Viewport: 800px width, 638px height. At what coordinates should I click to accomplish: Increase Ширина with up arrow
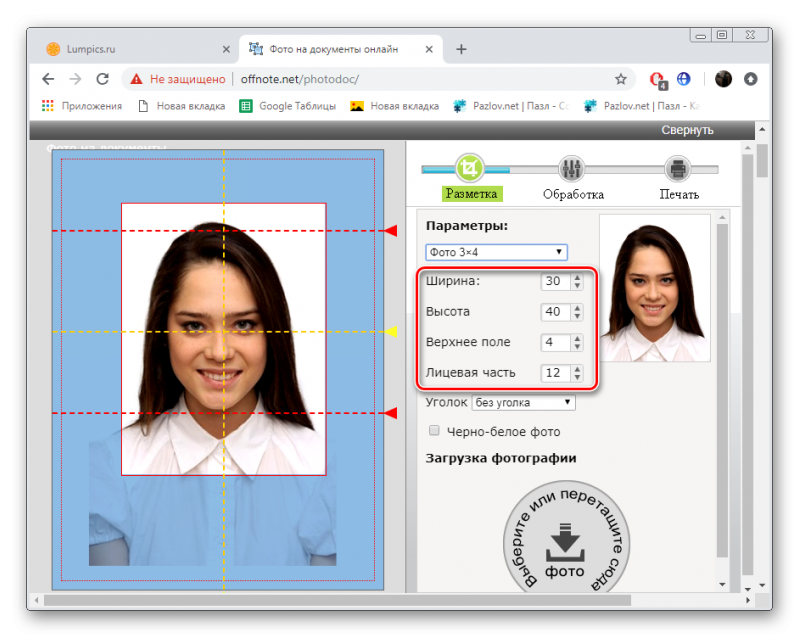tap(577, 277)
